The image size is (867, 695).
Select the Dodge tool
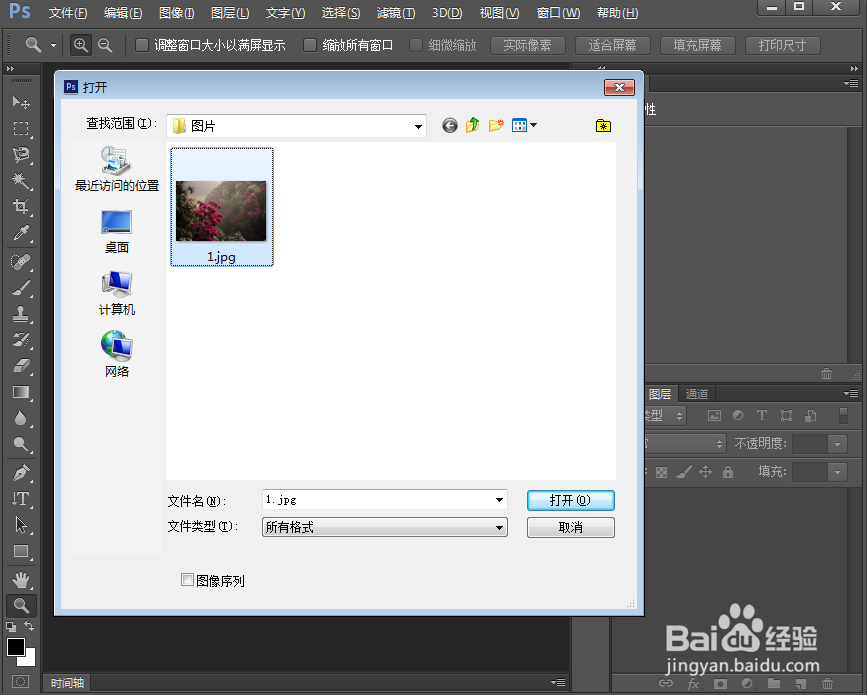(x=21, y=444)
